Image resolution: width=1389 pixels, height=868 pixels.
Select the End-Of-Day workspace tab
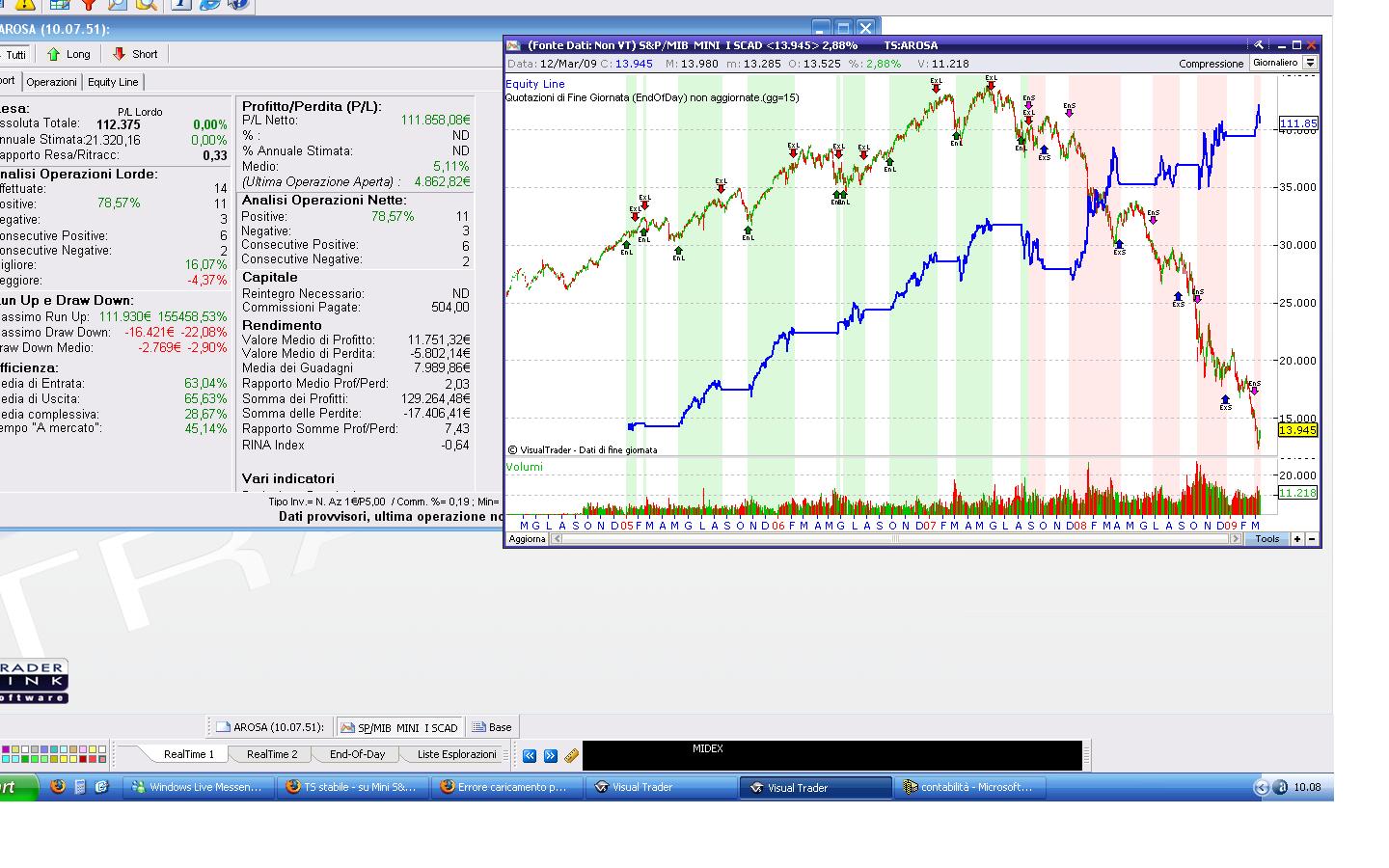tap(357, 754)
